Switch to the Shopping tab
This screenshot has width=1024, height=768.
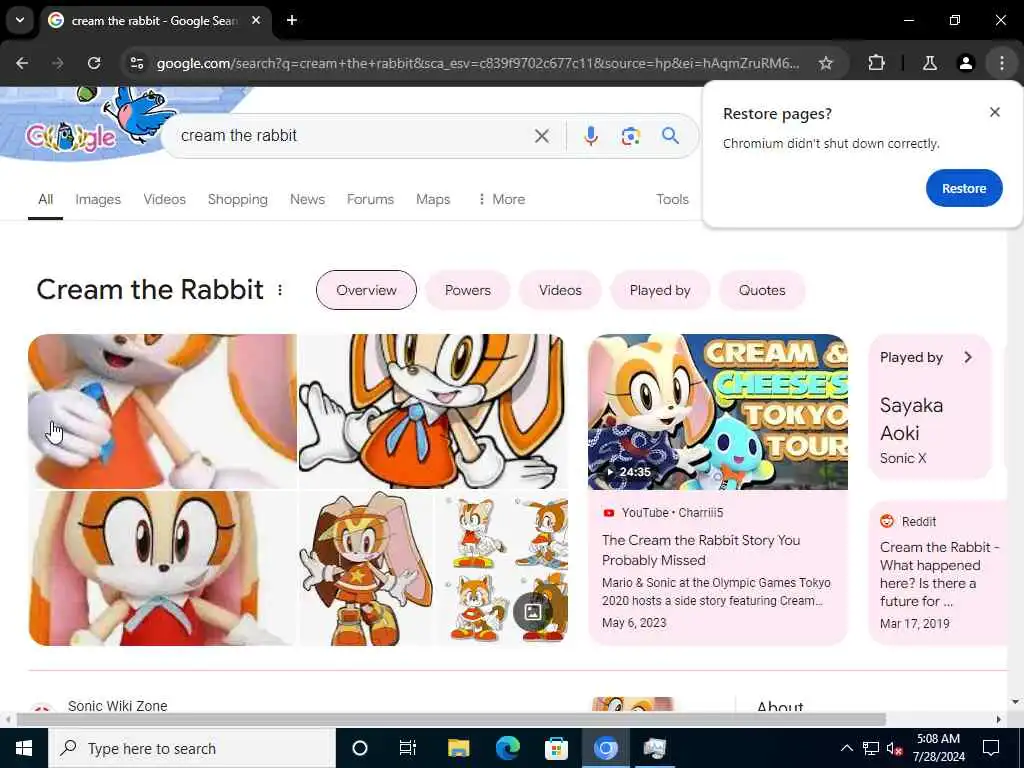tap(238, 199)
